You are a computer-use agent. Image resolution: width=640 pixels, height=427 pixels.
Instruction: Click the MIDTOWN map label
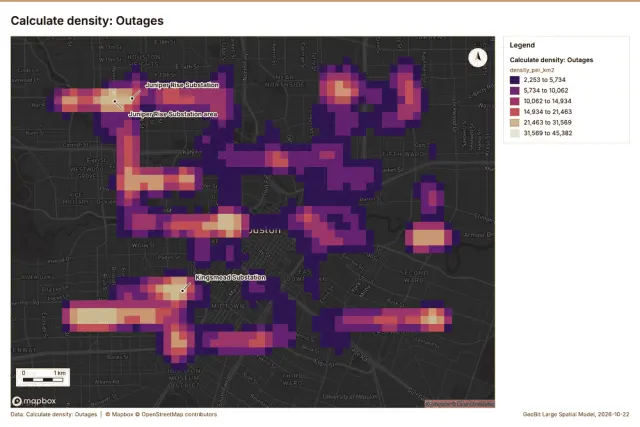click(228, 306)
